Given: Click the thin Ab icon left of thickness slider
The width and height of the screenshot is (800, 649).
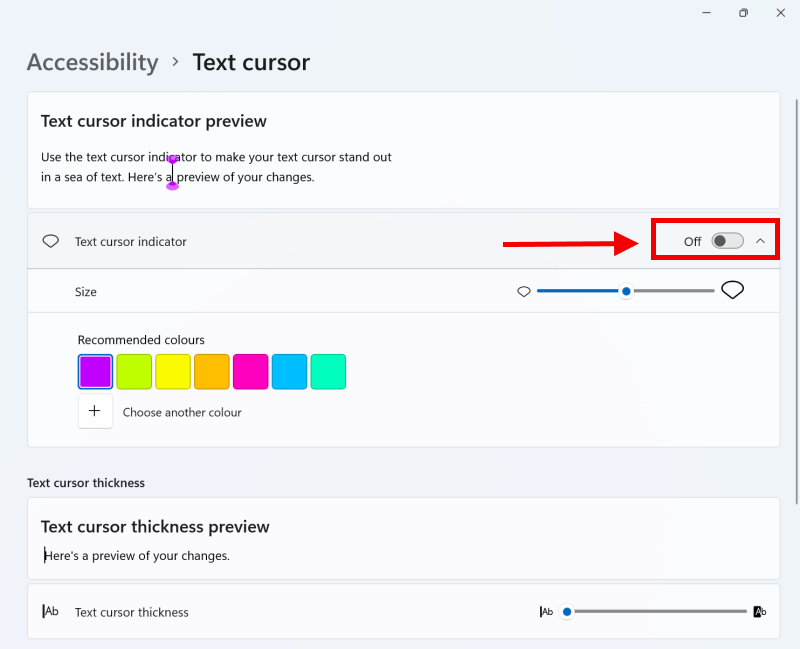Looking at the screenshot, I should [546, 611].
